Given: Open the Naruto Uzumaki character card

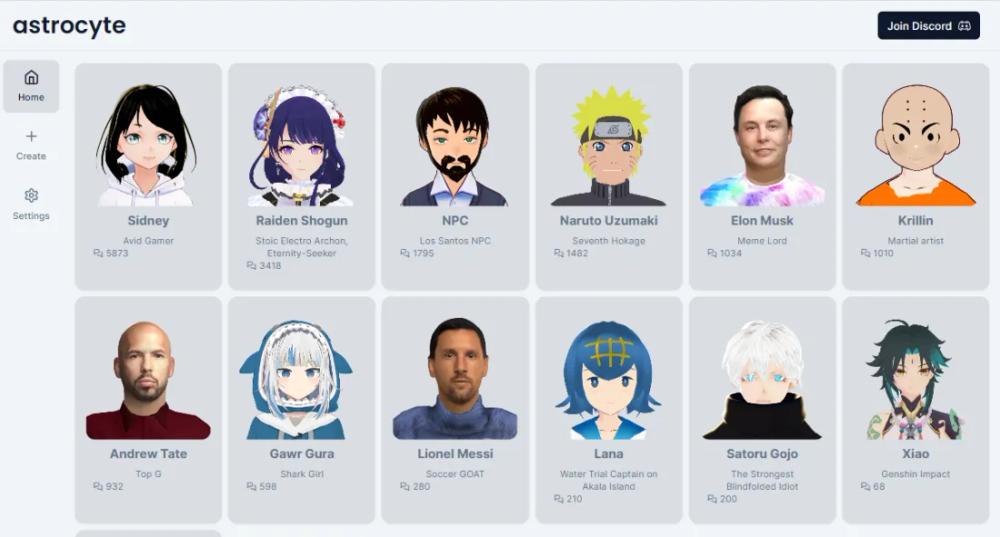Looking at the screenshot, I should [x=609, y=177].
